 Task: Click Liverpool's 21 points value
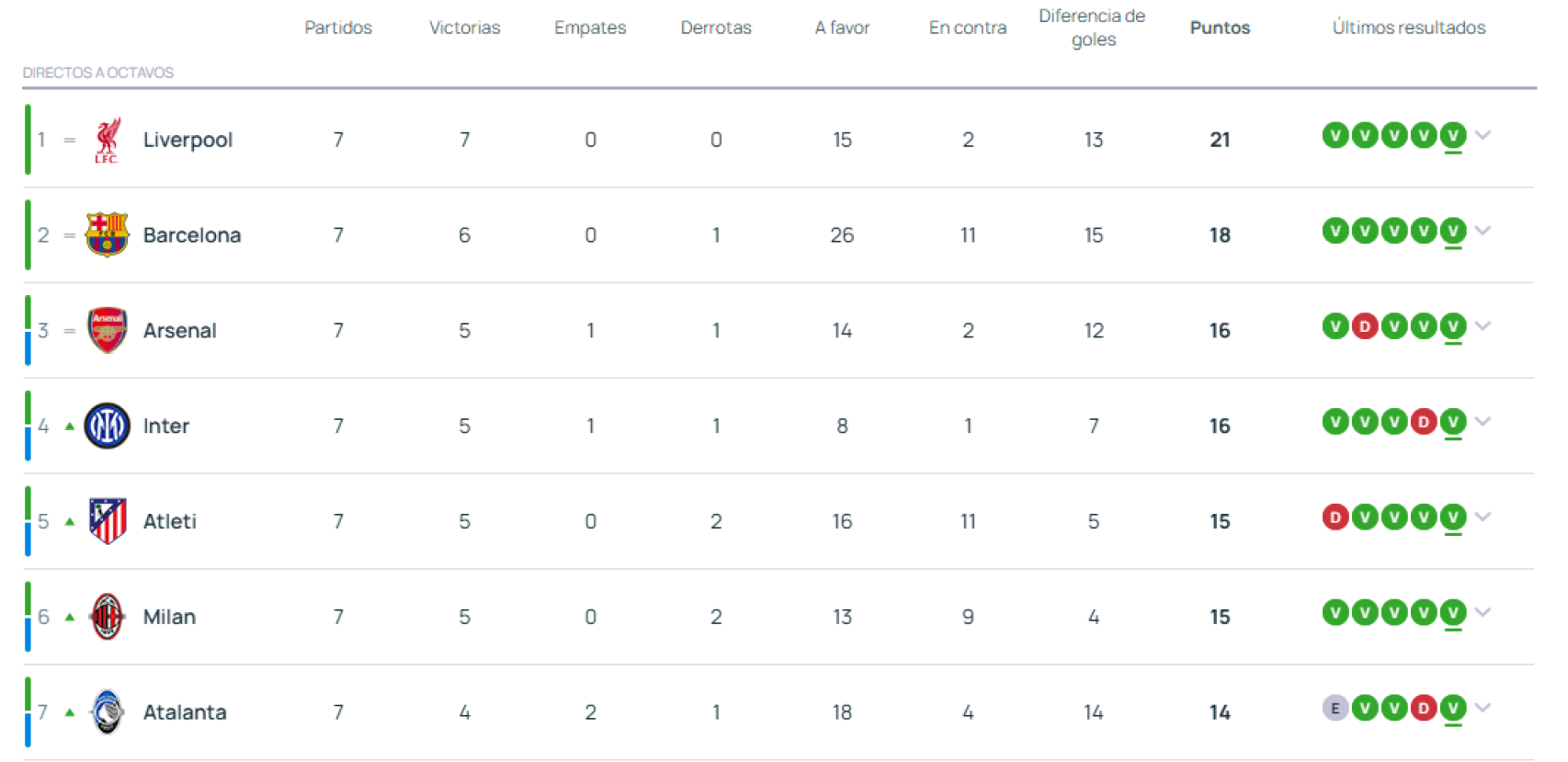(1220, 140)
